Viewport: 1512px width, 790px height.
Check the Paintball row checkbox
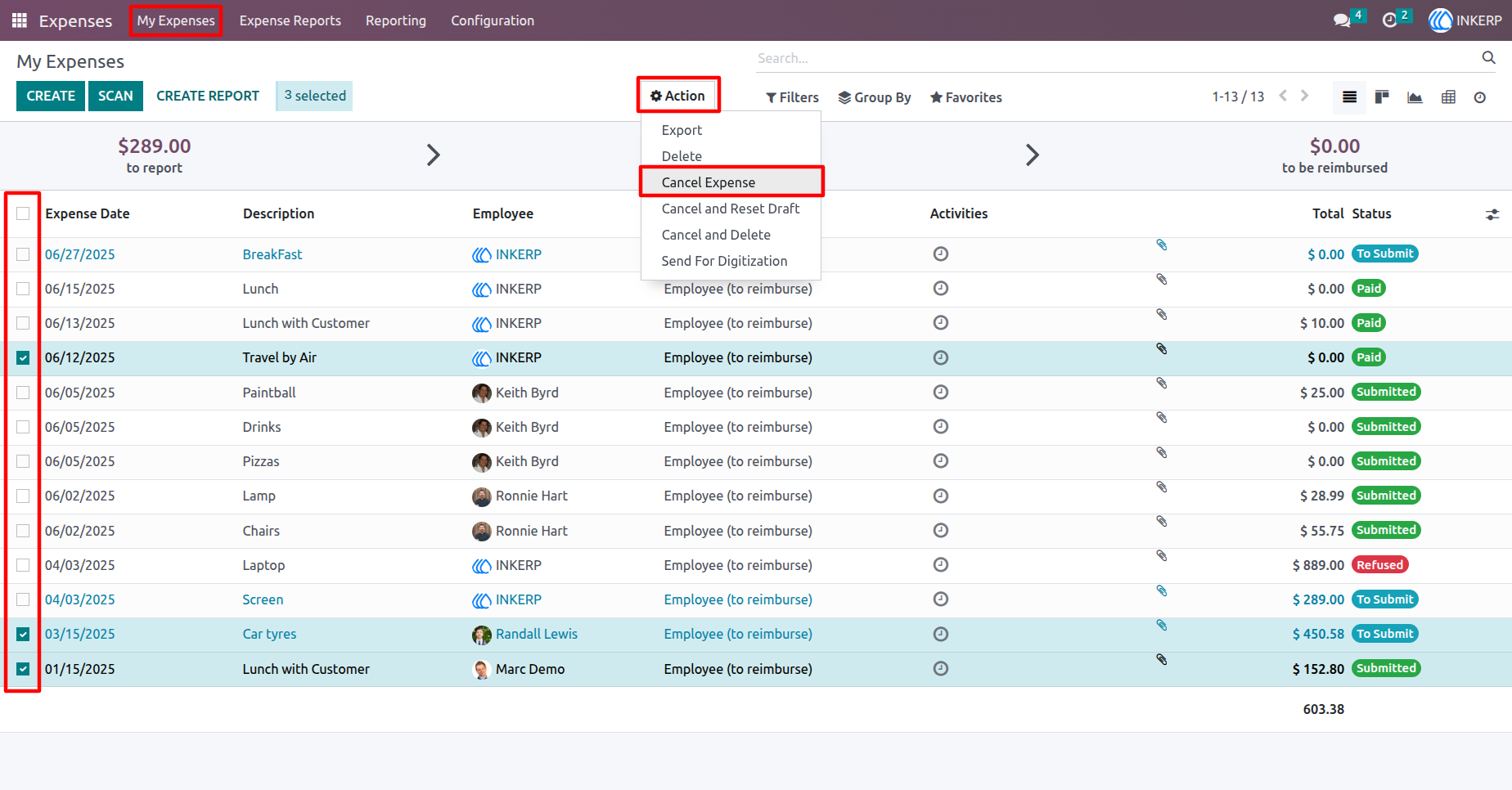tap(23, 393)
